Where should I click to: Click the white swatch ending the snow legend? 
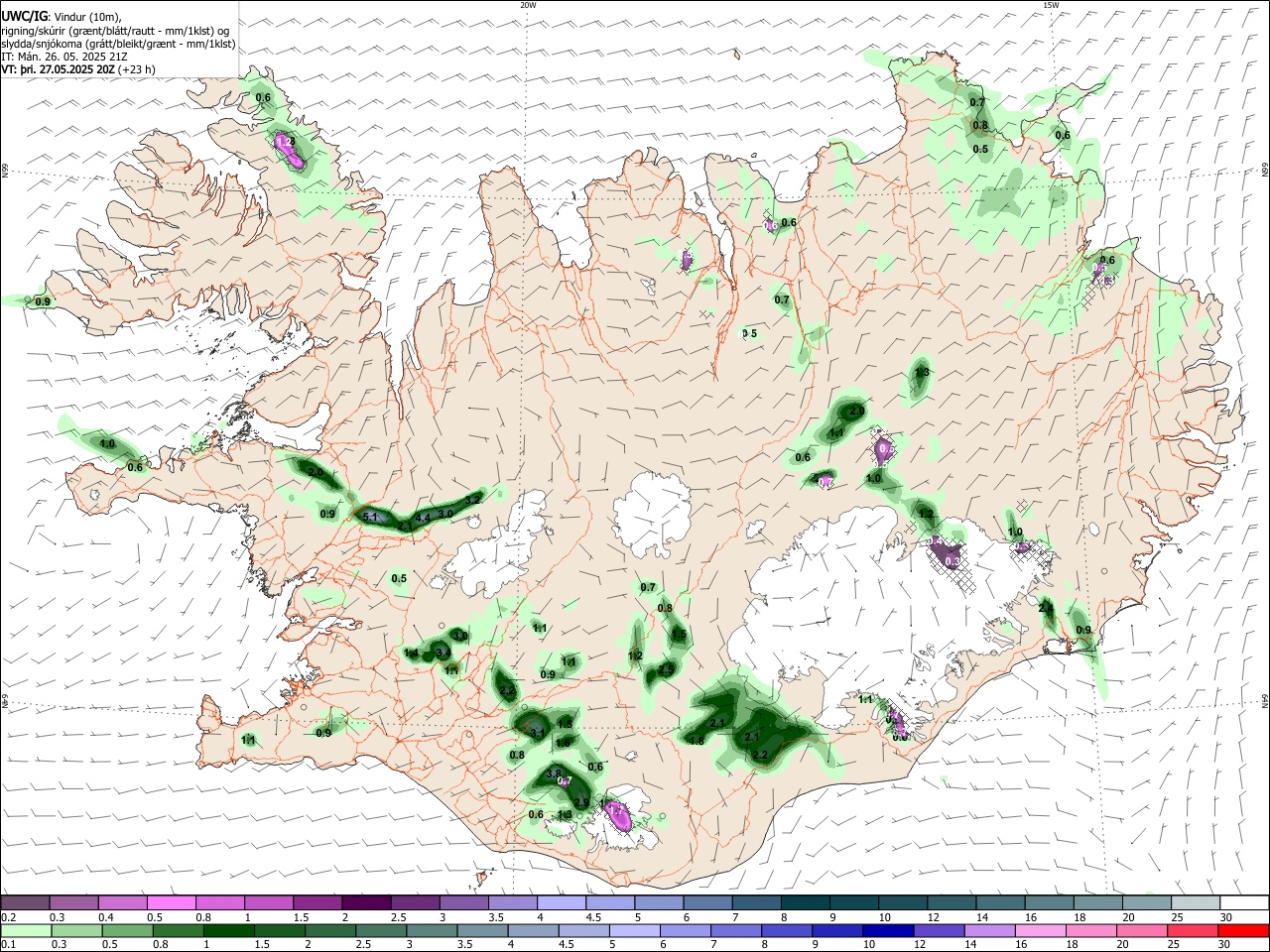coord(1242,902)
